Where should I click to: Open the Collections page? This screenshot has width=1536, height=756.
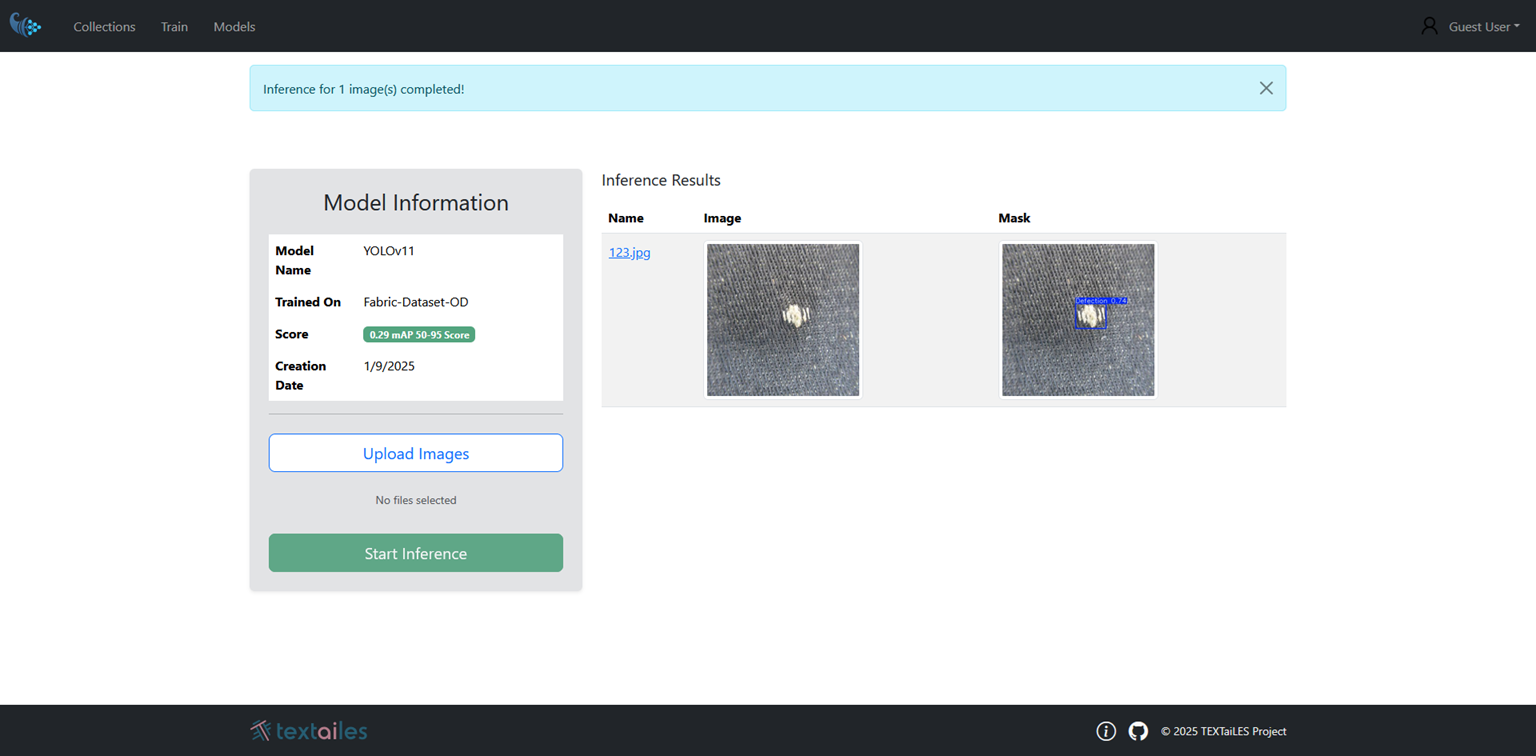[104, 27]
